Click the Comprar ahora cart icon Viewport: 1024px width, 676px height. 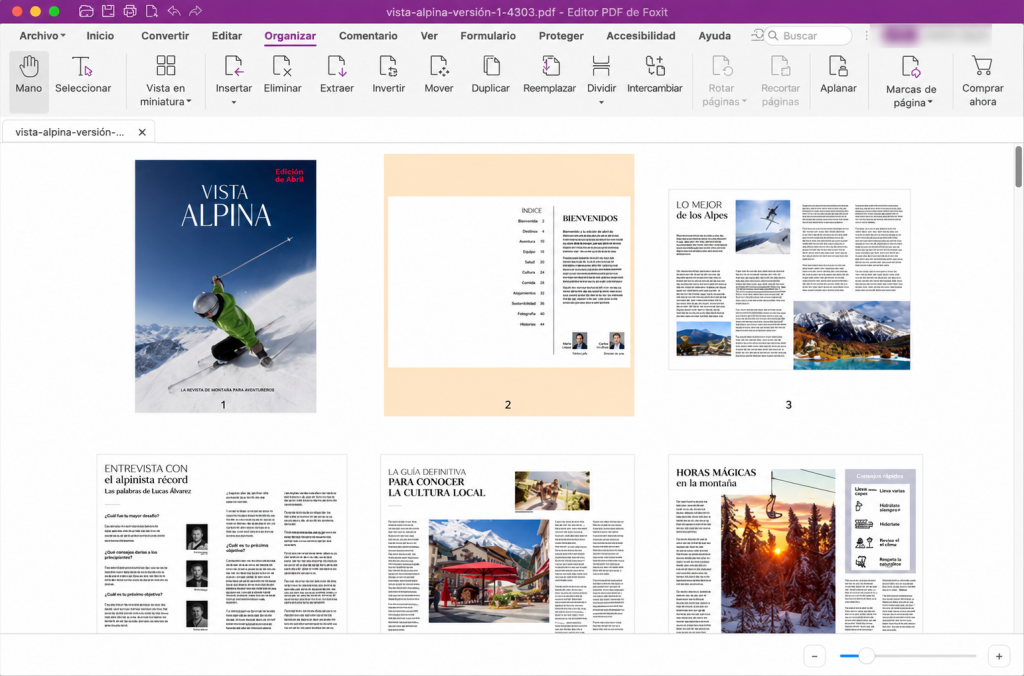[x=982, y=66]
